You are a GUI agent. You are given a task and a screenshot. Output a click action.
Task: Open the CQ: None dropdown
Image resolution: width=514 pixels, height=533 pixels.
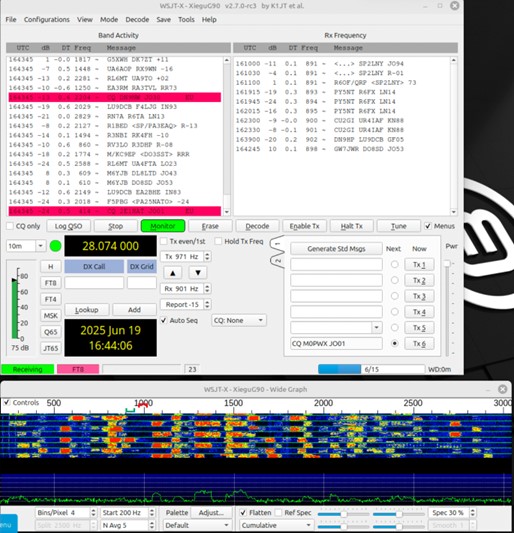click(239, 321)
